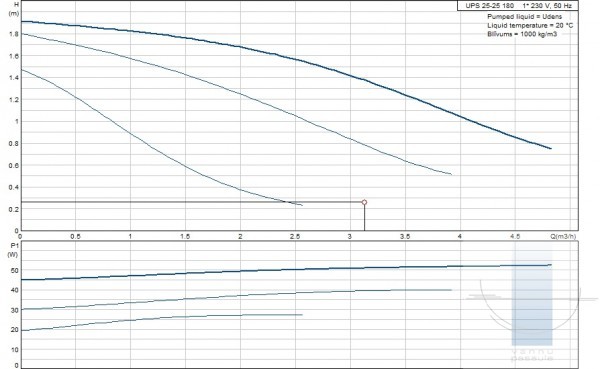Screen dimensions: 600x369
Task: Click the Liquid temperature = 20 °C text
Action: [530, 25]
